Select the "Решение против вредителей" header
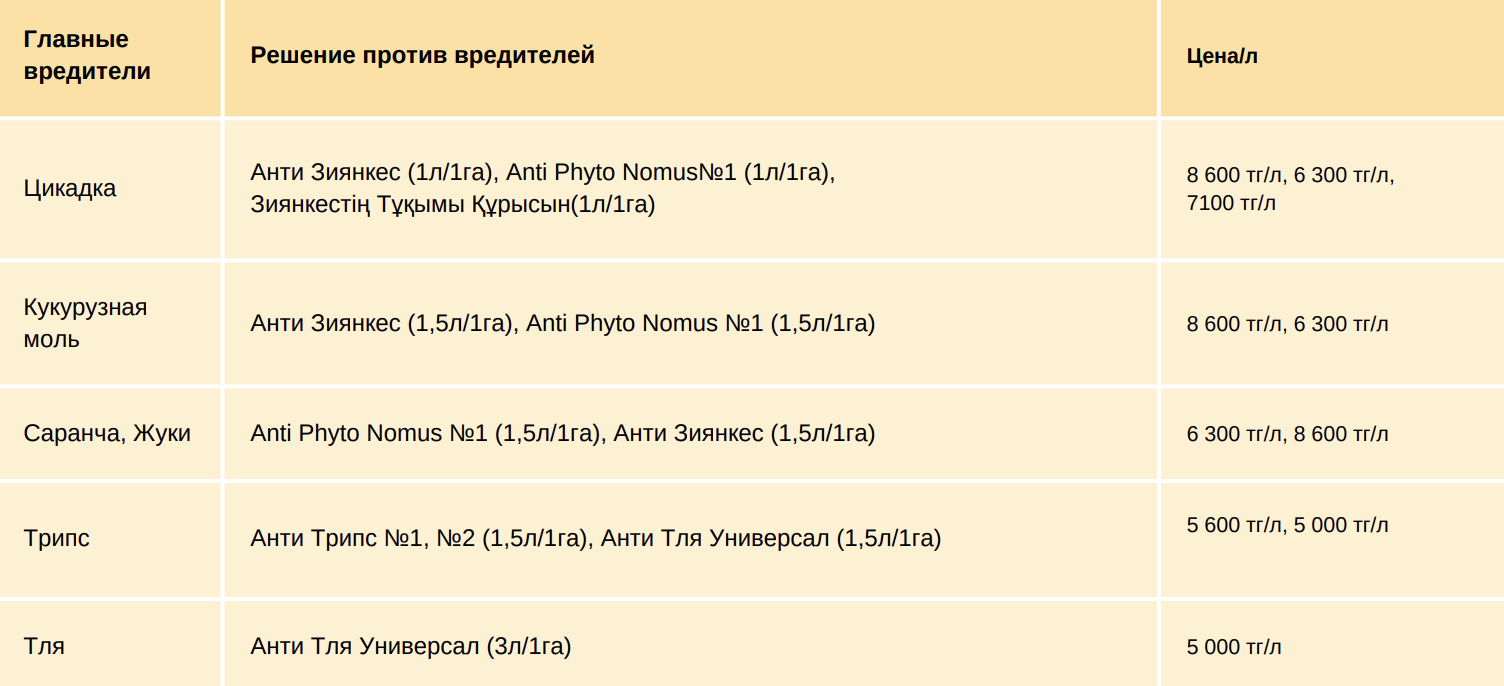The width and height of the screenshot is (1504, 686). coord(422,55)
